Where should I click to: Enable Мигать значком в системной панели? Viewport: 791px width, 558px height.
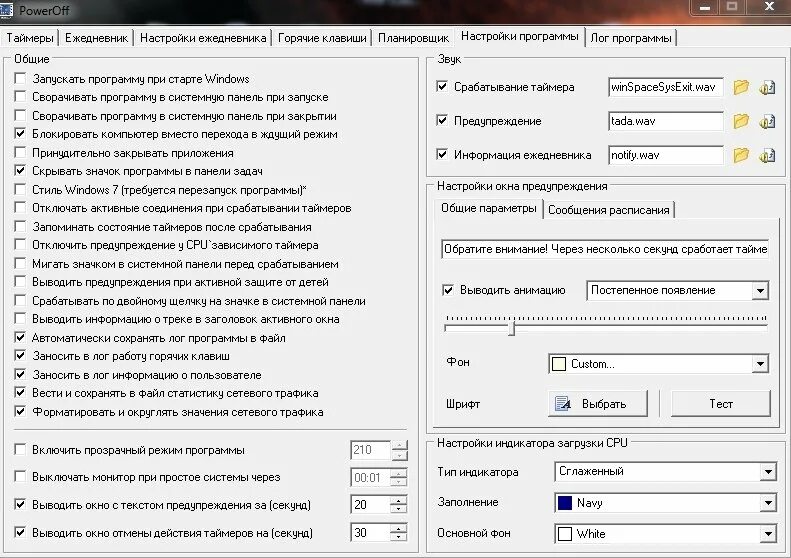20,264
